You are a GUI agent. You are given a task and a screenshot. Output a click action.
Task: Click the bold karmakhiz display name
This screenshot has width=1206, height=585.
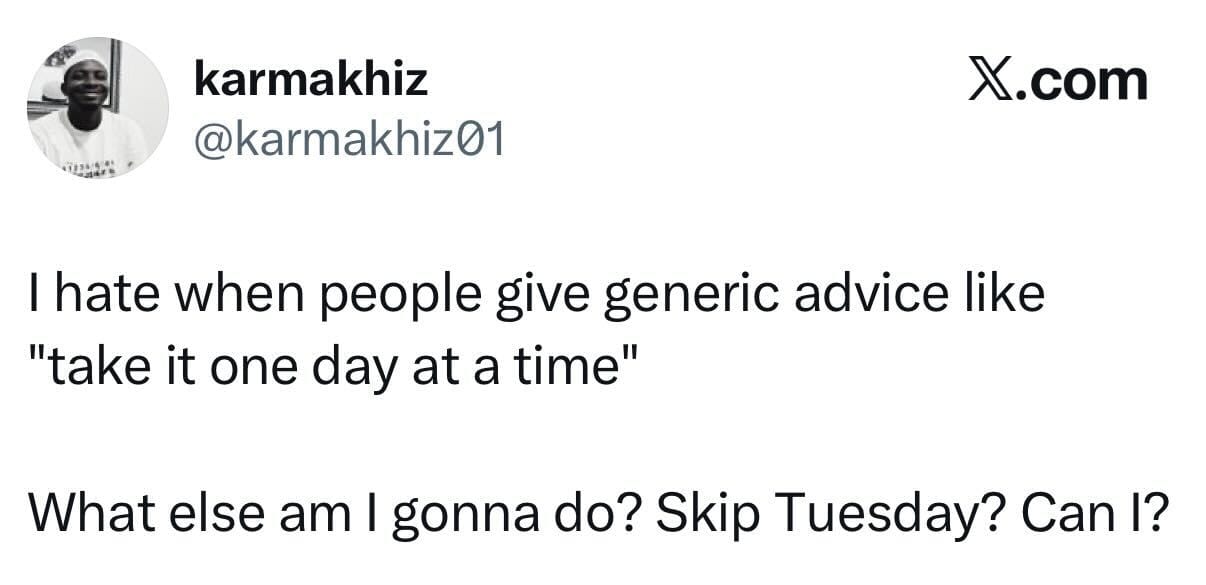click(310, 79)
